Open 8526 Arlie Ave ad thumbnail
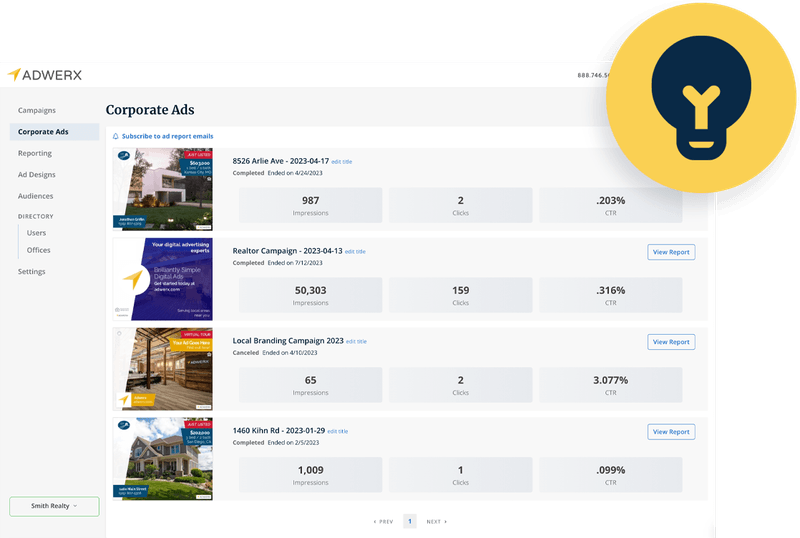Image resolution: width=800 pixels, height=538 pixels. point(163,189)
